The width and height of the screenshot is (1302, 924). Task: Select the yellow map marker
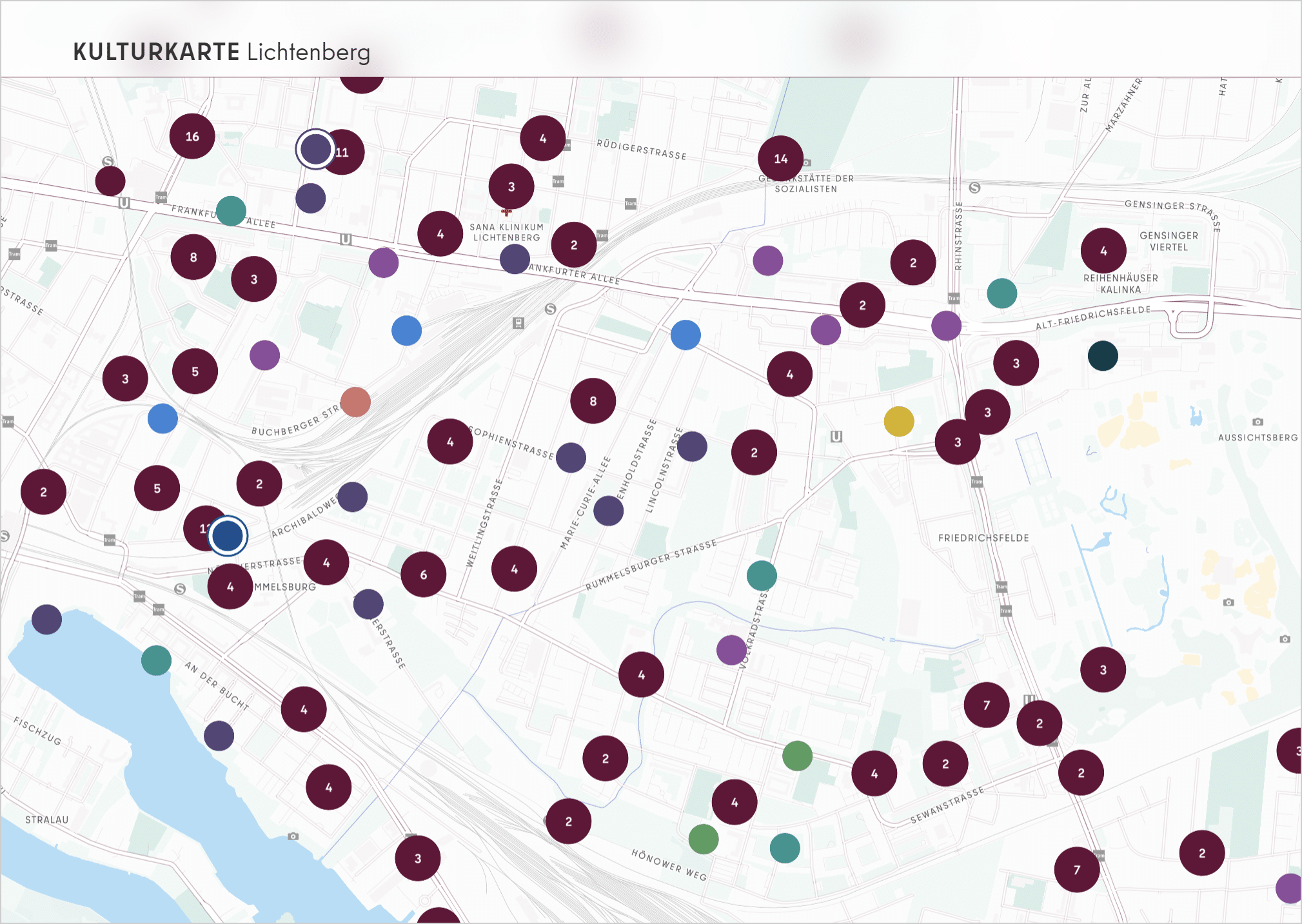tap(898, 422)
